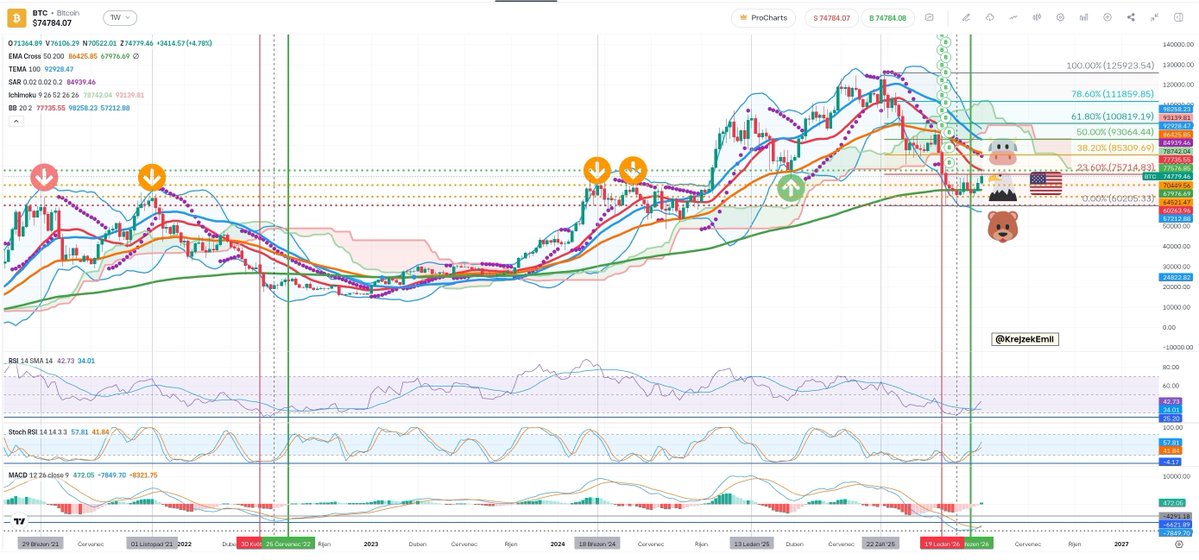Open chart settings gear icon

1059,17
